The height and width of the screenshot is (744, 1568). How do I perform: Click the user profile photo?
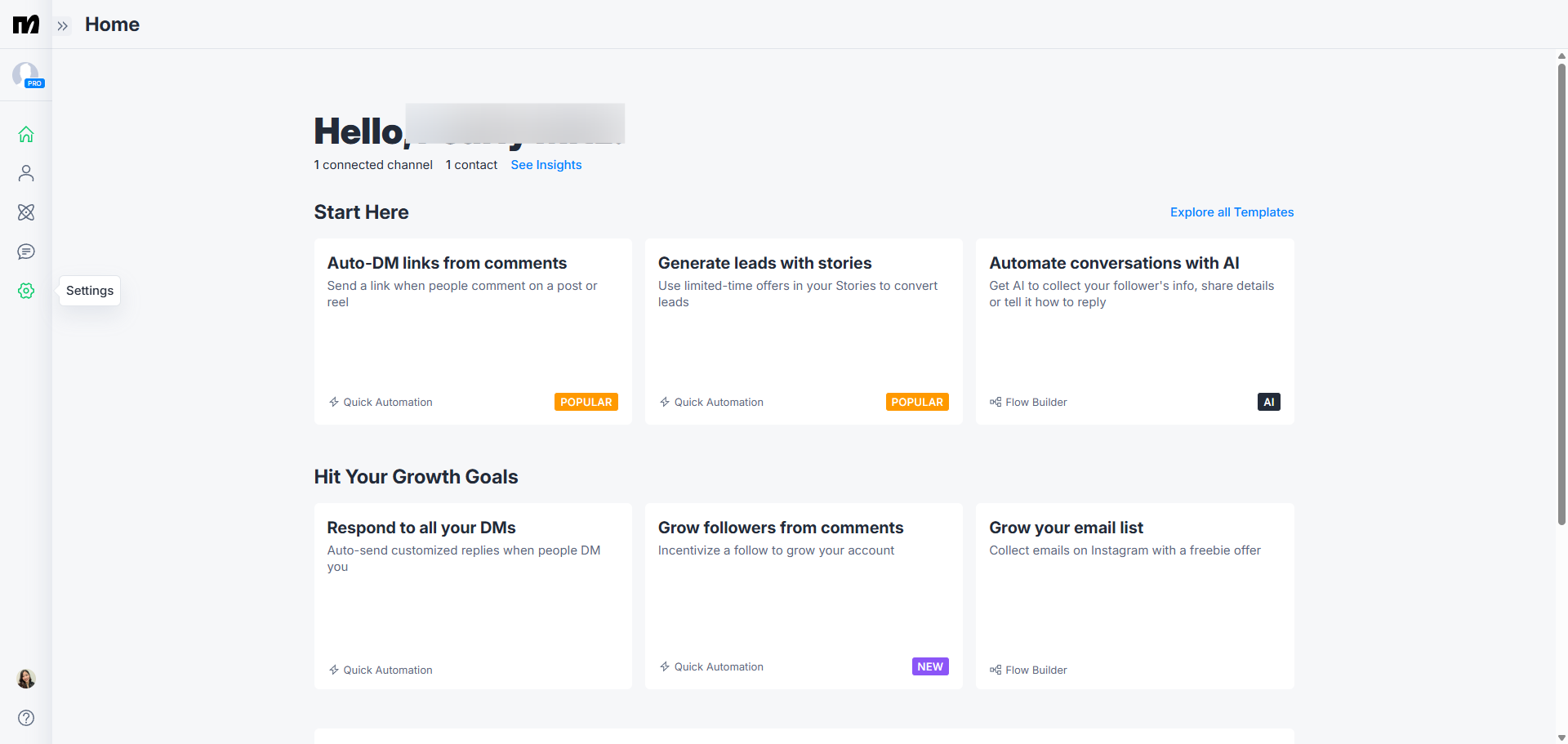[x=26, y=679]
